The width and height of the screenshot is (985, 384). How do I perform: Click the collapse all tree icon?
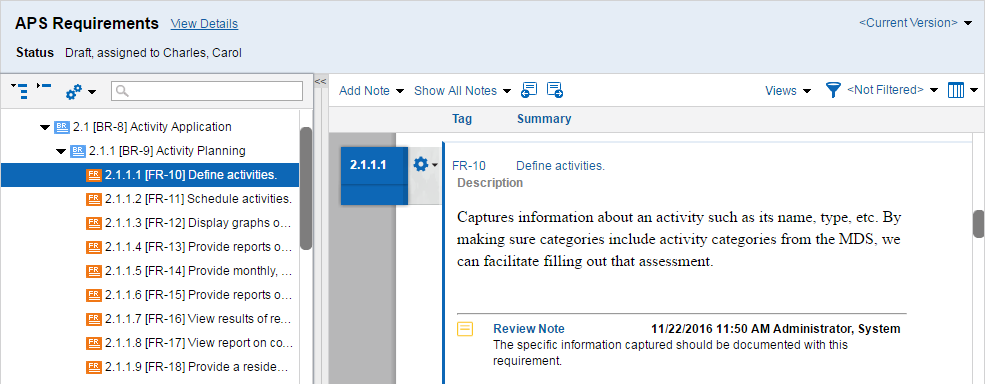pyautogui.click(x=44, y=86)
